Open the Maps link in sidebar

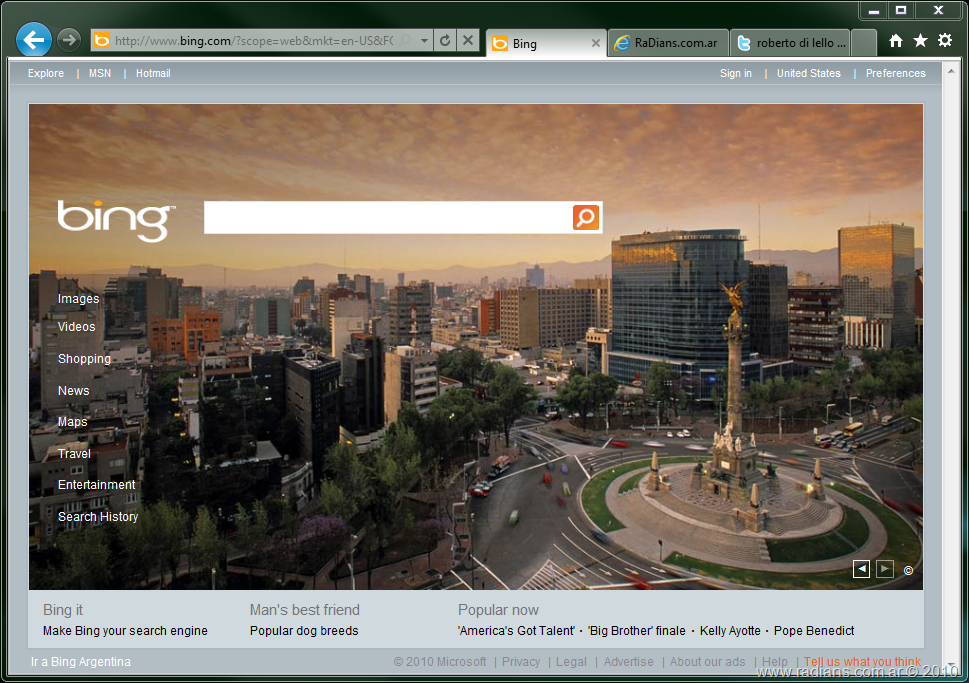coord(72,422)
